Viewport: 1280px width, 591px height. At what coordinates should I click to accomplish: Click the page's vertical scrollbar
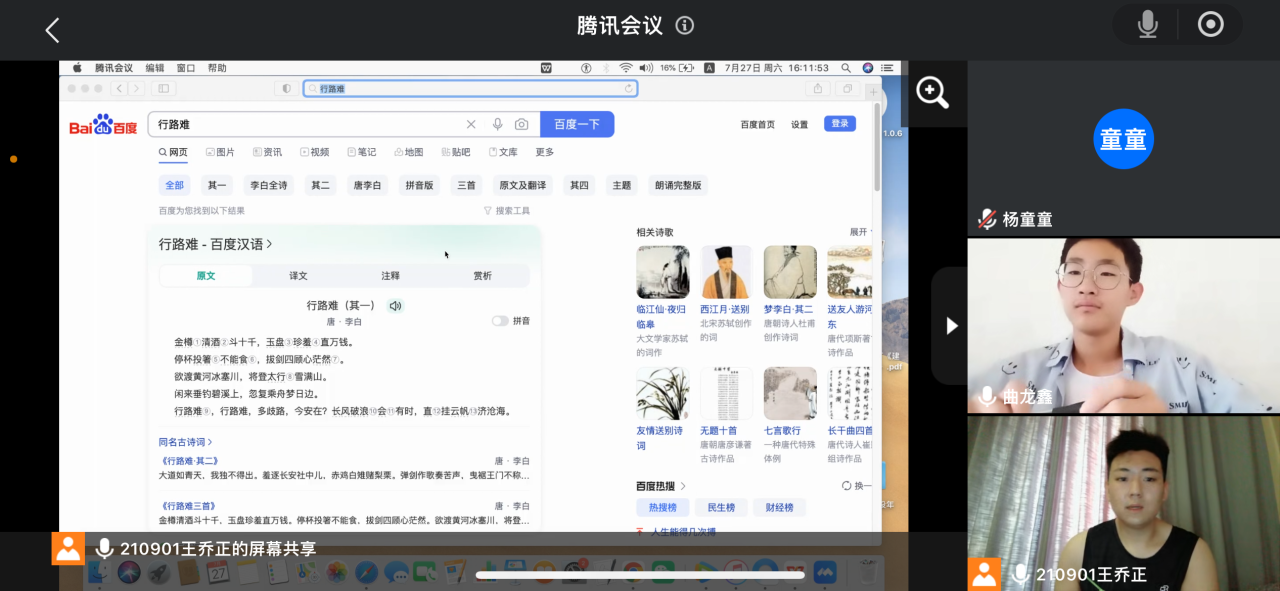point(877,150)
